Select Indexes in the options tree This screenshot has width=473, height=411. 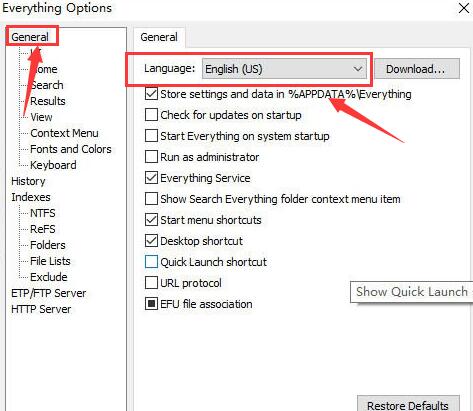point(31,197)
